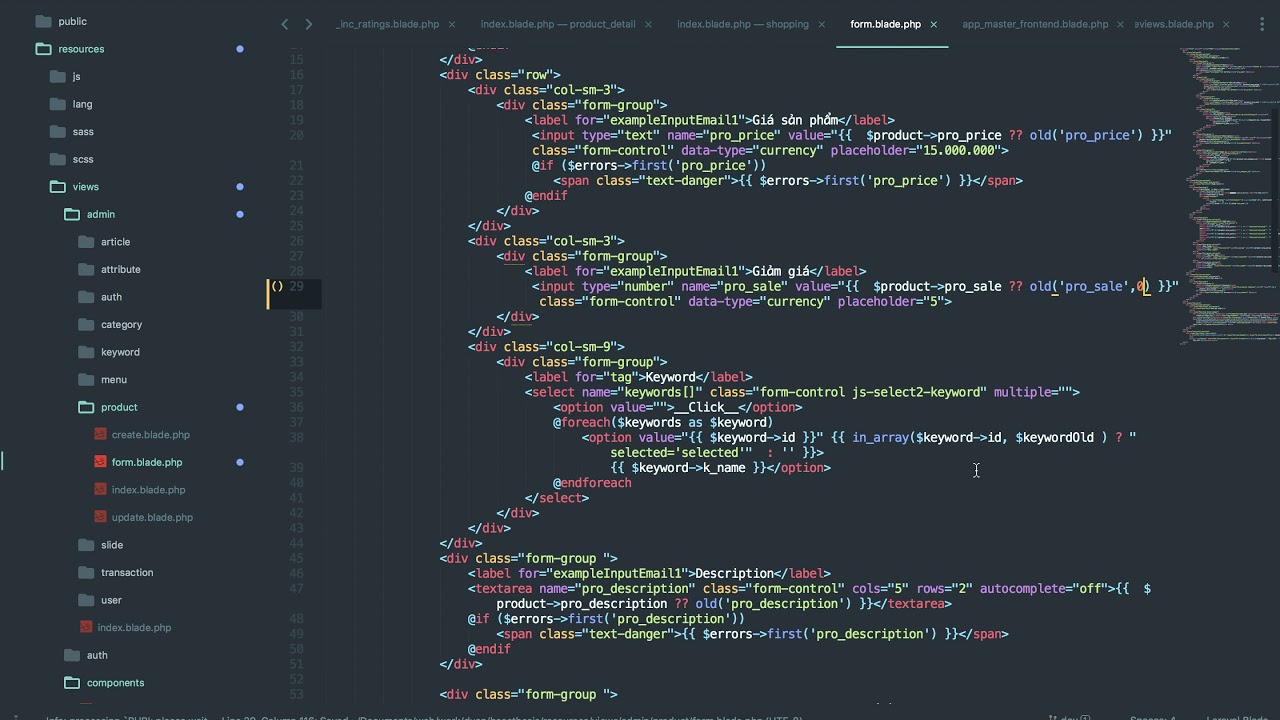
Task: Click autocomplete="off" in the textarea tag
Action: [x=1043, y=588]
